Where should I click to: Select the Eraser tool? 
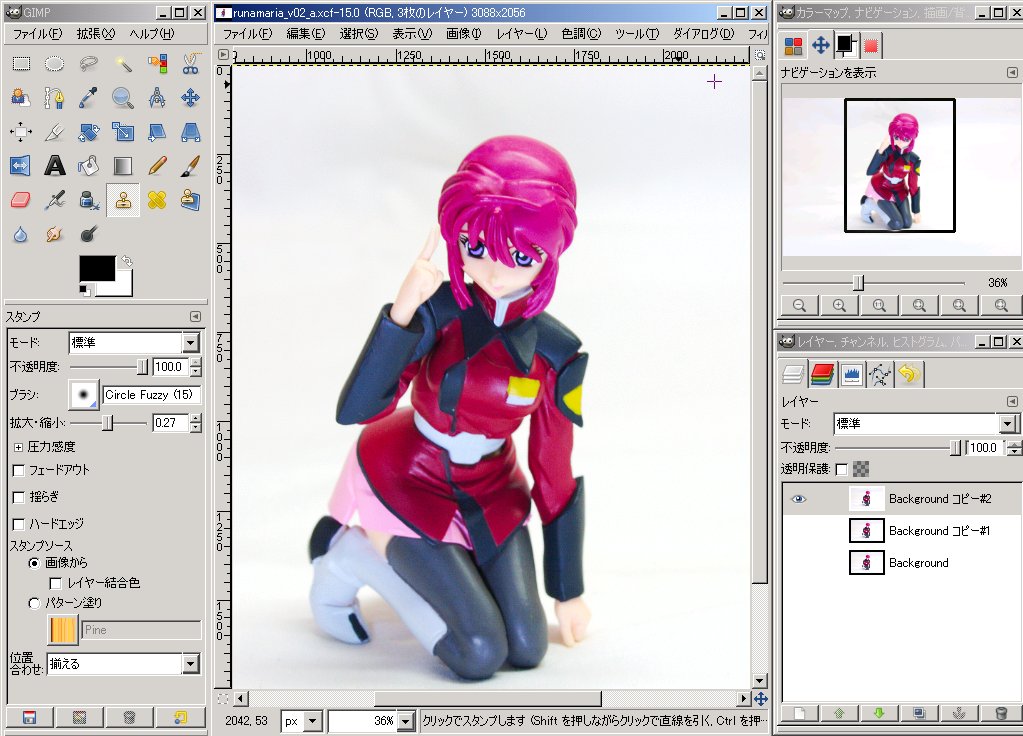21,200
